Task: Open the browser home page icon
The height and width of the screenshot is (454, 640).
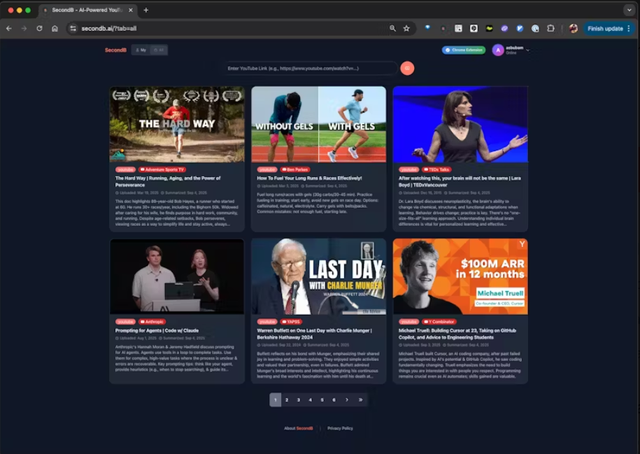Action: [55, 29]
